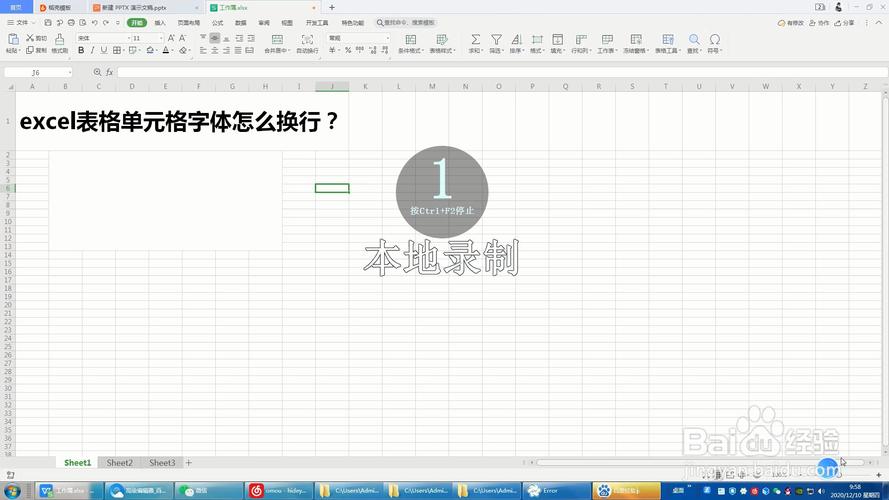This screenshot has height=500, width=889.
Task: Click the Find magnifier icon
Action: [694, 39]
